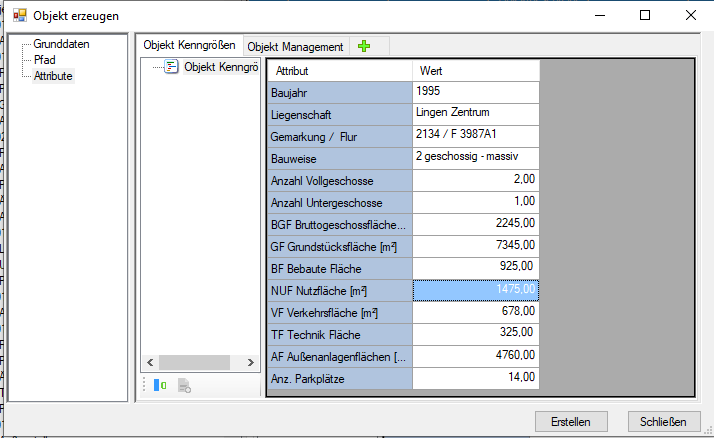This screenshot has height=438, width=714.
Task: Click the Objekt Kenngrößen tree node icon
Action: coord(171,67)
